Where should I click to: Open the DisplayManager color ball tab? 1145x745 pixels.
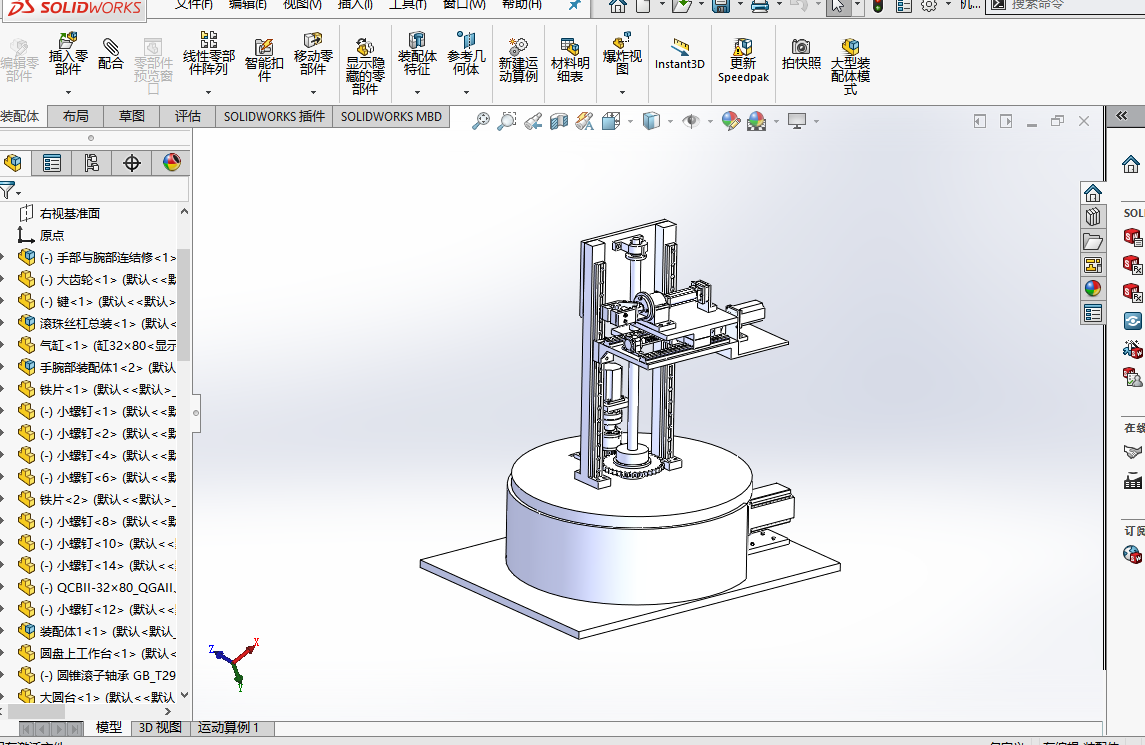[172, 163]
